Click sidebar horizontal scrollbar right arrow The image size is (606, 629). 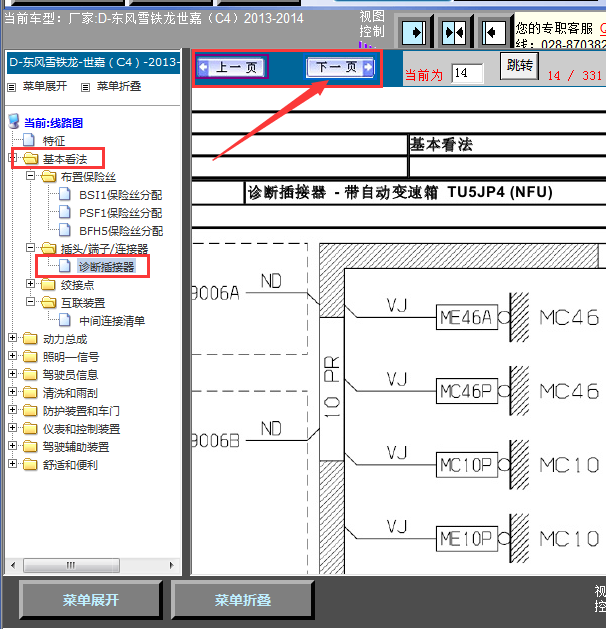click(172, 566)
